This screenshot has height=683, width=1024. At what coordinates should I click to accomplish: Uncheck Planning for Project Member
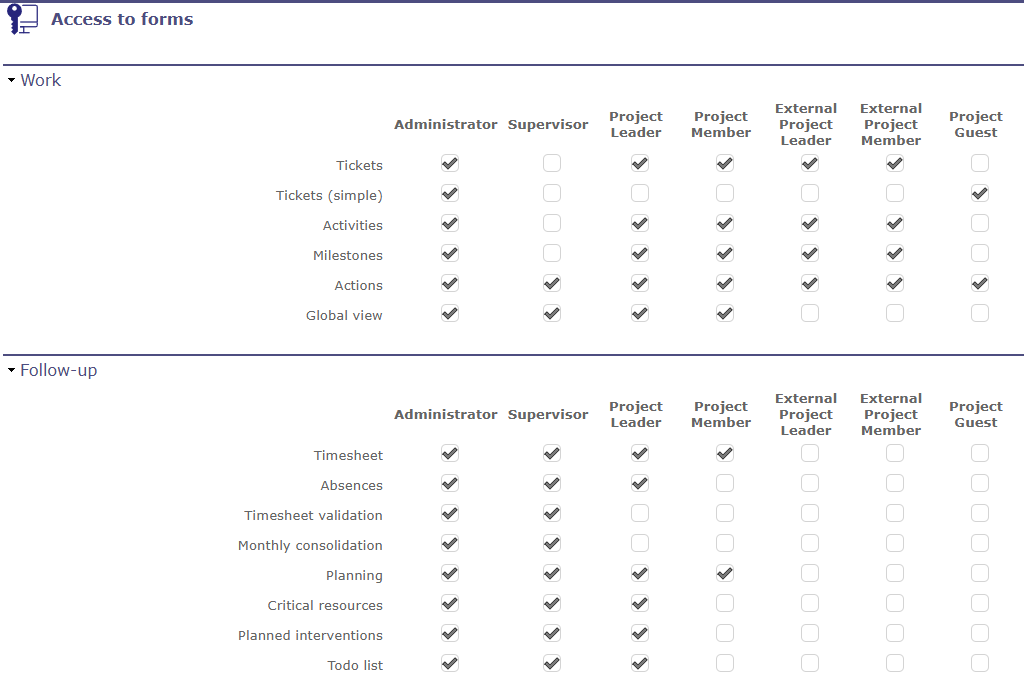(x=725, y=573)
